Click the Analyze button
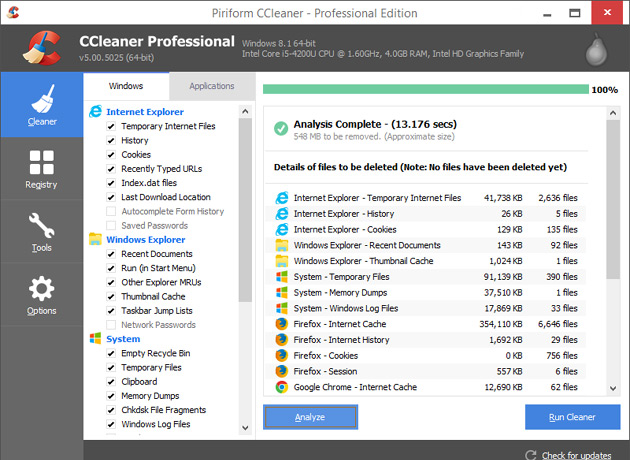630x460 pixels. coord(310,416)
